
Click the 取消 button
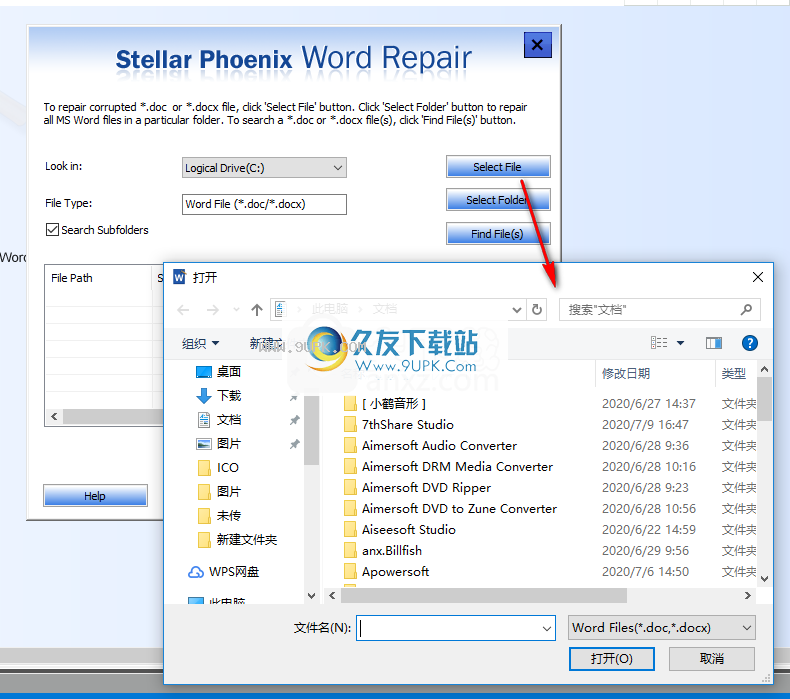pos(712,659)
